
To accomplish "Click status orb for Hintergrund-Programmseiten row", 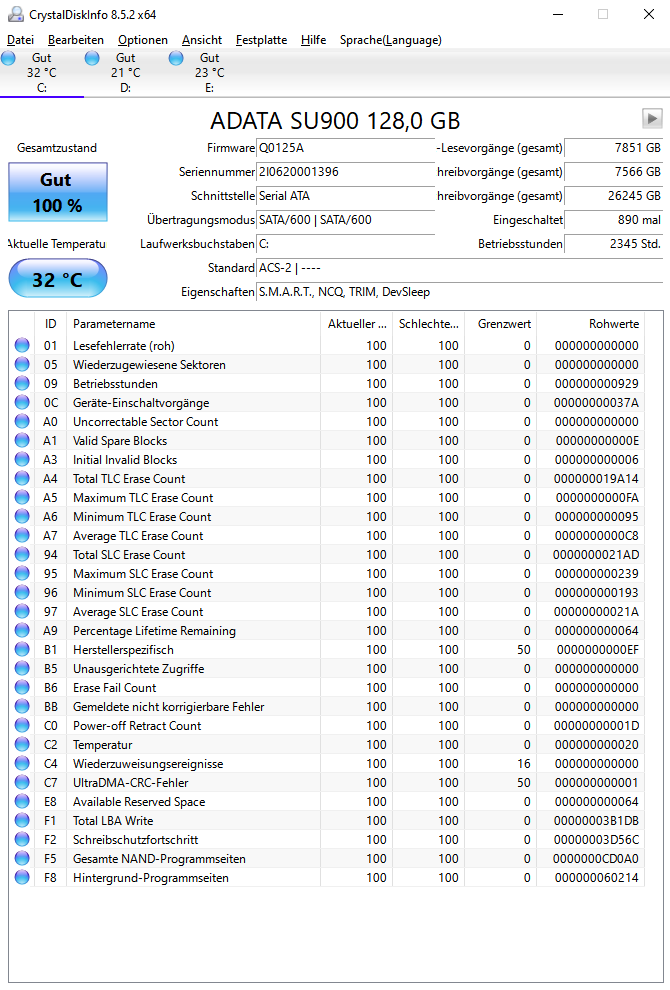I will coord(22,877).
